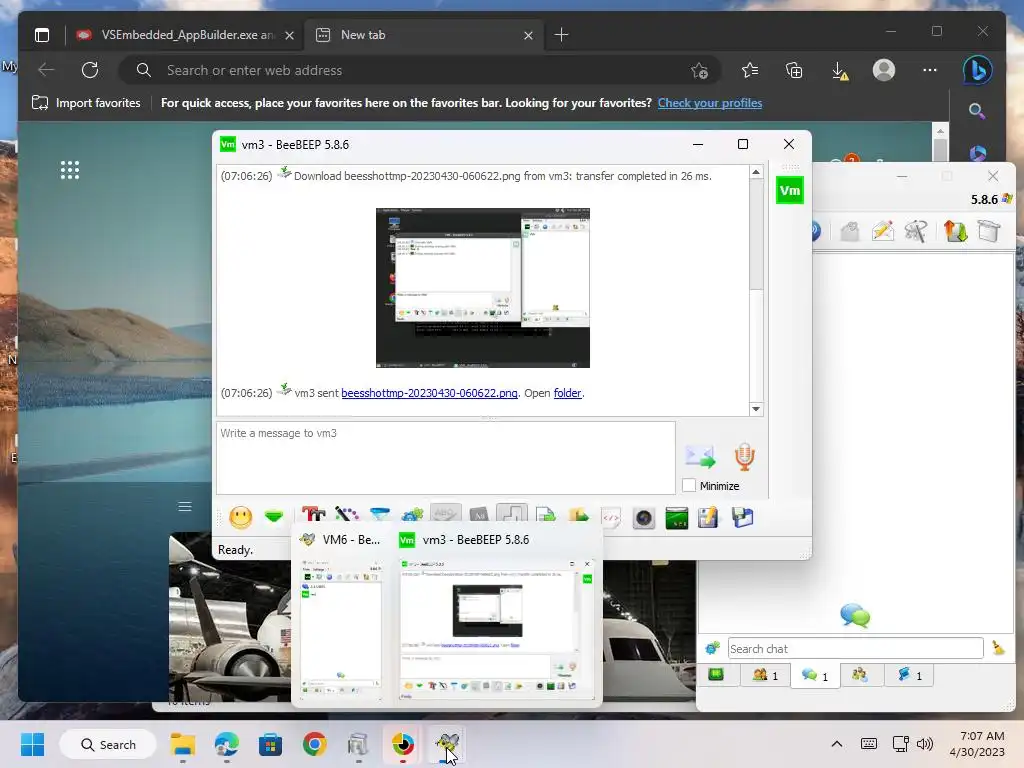
Task: Click the up-down arrows file transfer icon
Action: point(955,231)
